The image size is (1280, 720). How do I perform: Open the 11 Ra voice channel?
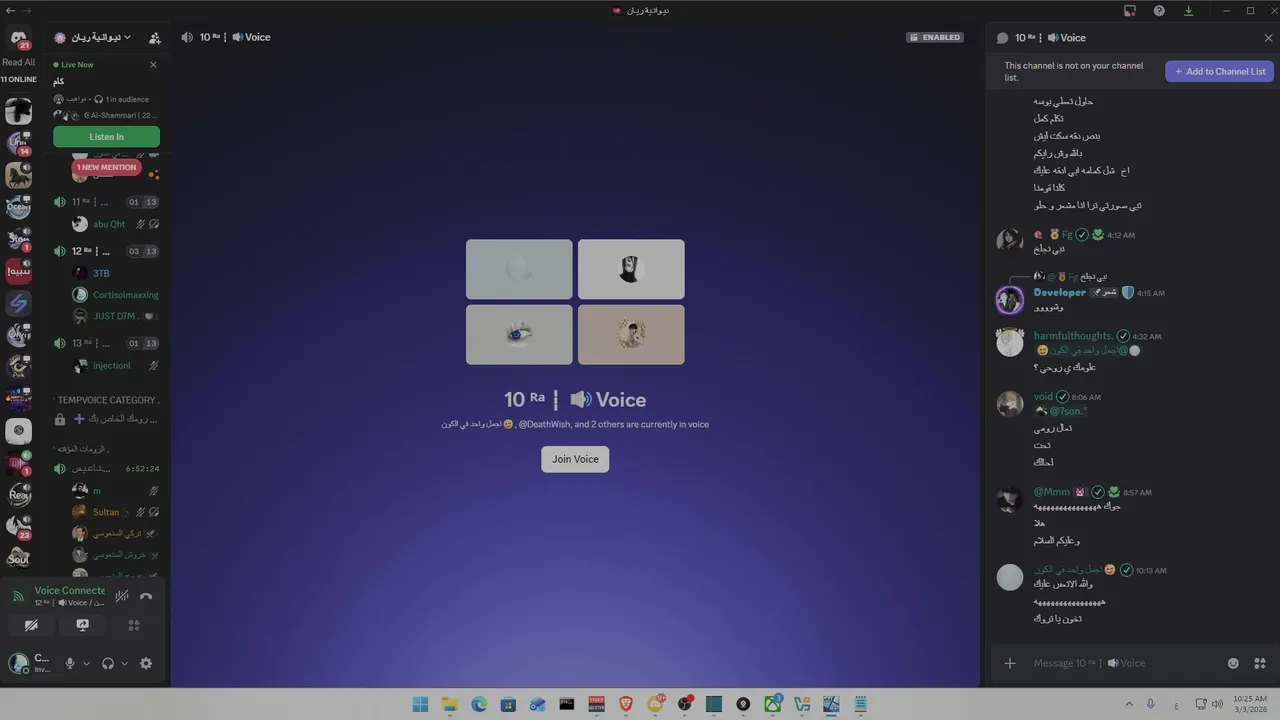[106, 202]
